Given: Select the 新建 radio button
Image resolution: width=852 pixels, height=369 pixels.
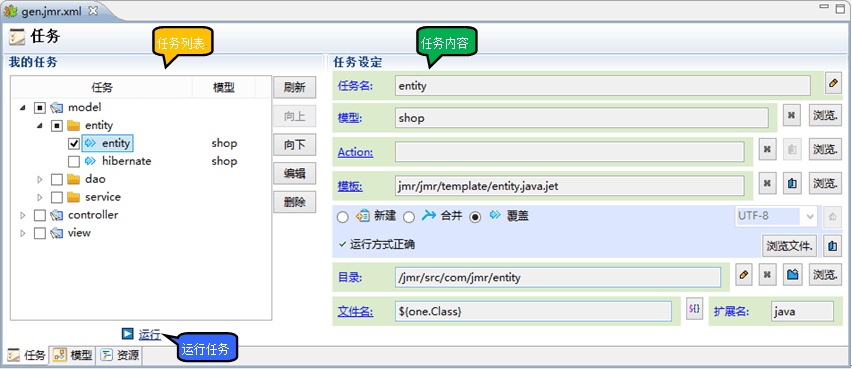Looking at the screenshot, I should point(342,217).
